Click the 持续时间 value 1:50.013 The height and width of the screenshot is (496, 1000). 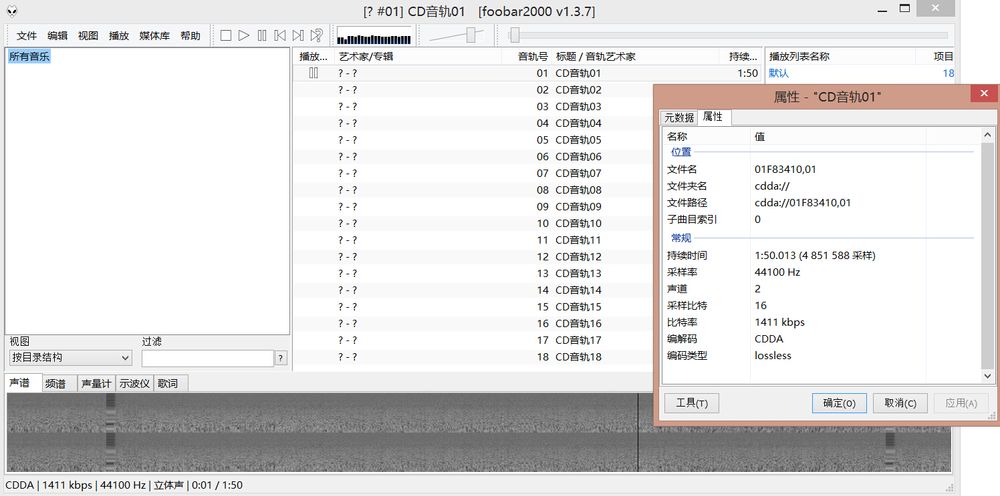[814, 256]
